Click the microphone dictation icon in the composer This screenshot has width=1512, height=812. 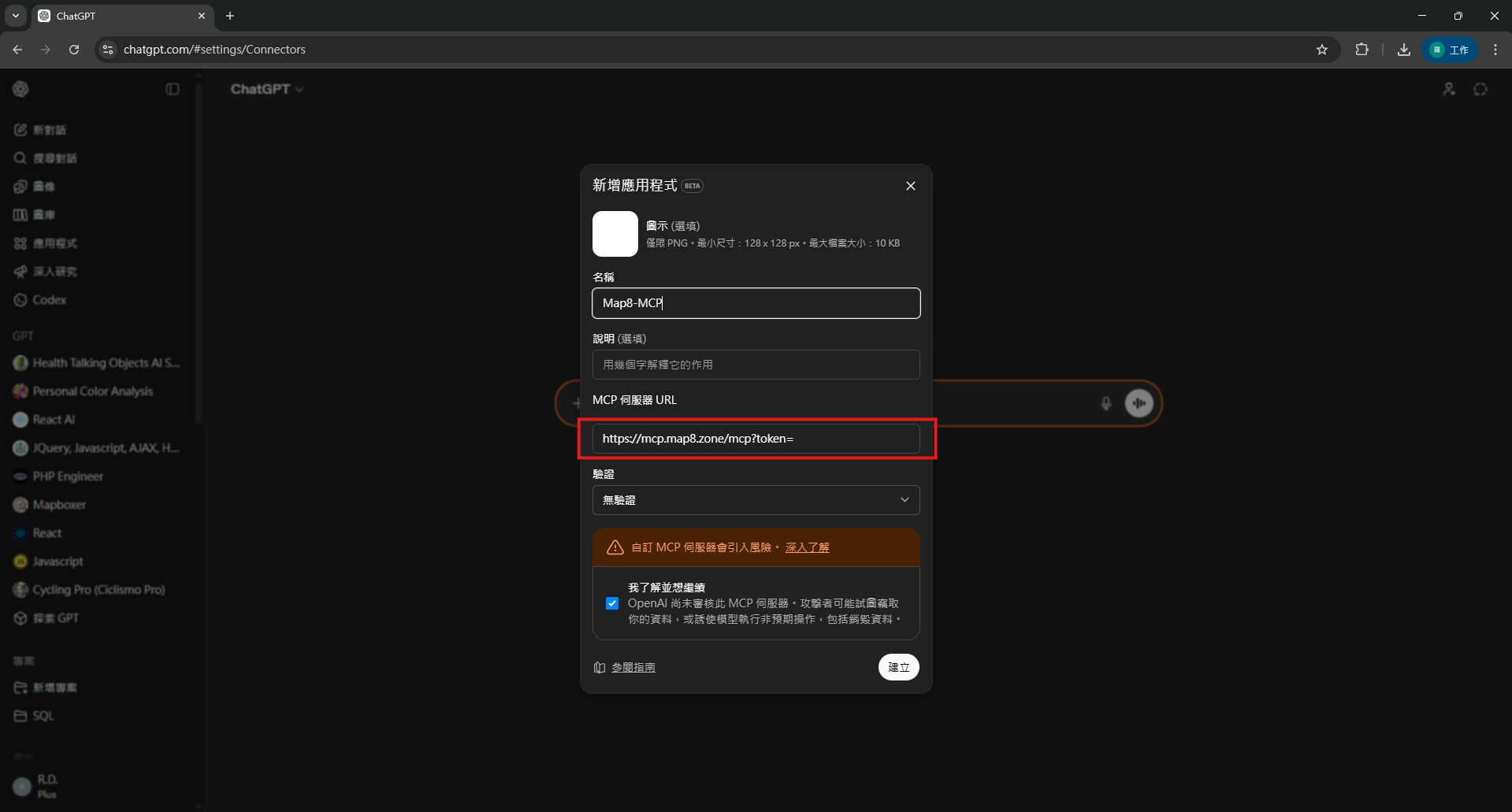point(1106,403)
